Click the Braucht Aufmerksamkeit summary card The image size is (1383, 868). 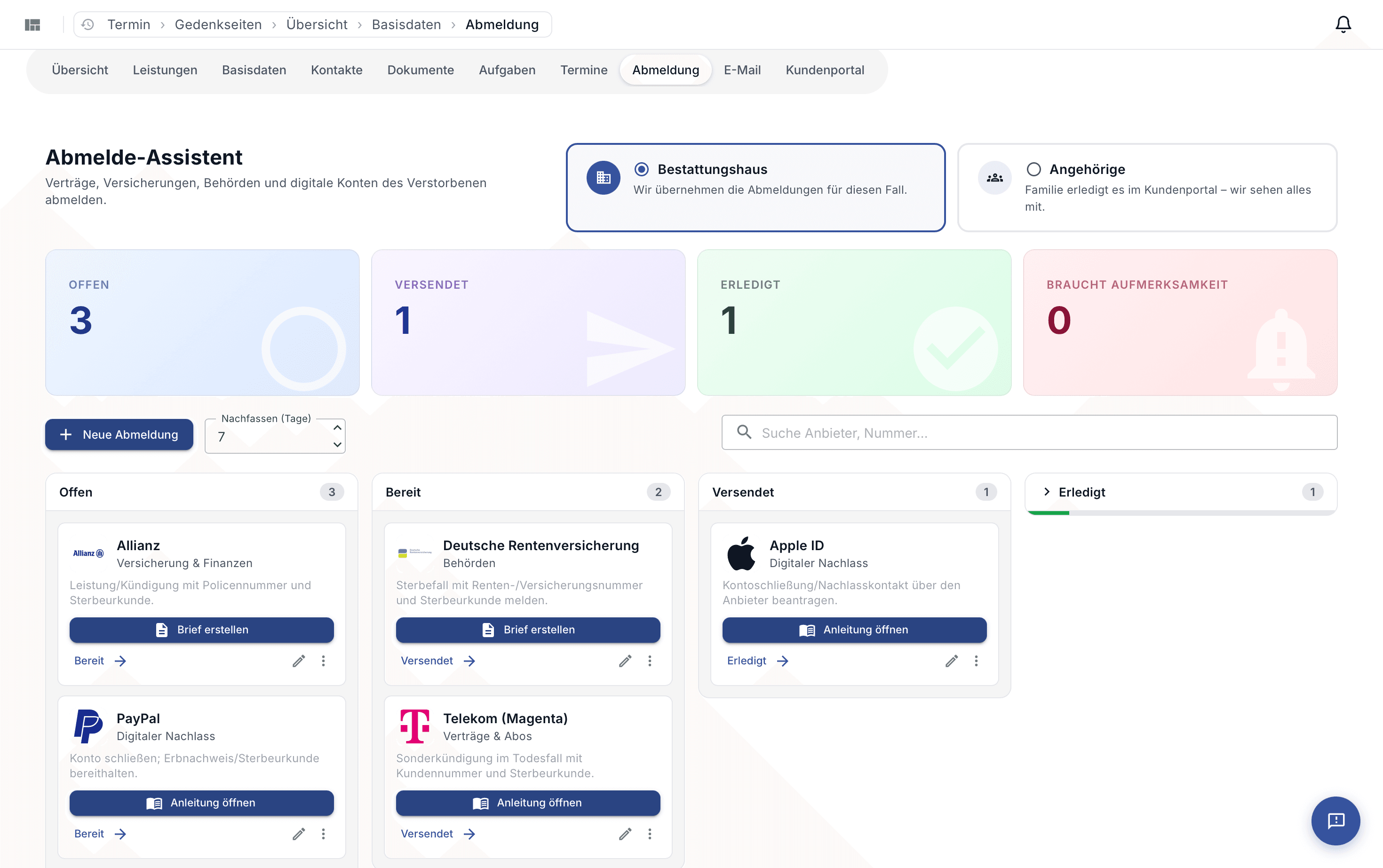pyautogui.click(x=1180, y=323)
